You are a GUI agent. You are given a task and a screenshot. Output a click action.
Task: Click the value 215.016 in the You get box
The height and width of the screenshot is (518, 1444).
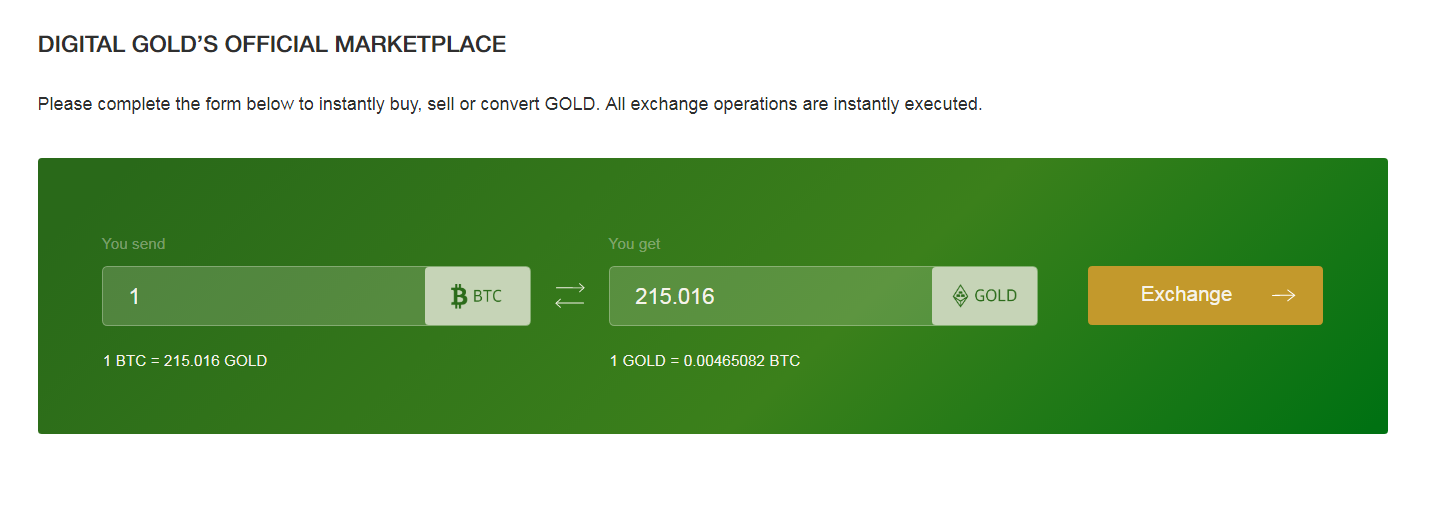tap(675, 297)
